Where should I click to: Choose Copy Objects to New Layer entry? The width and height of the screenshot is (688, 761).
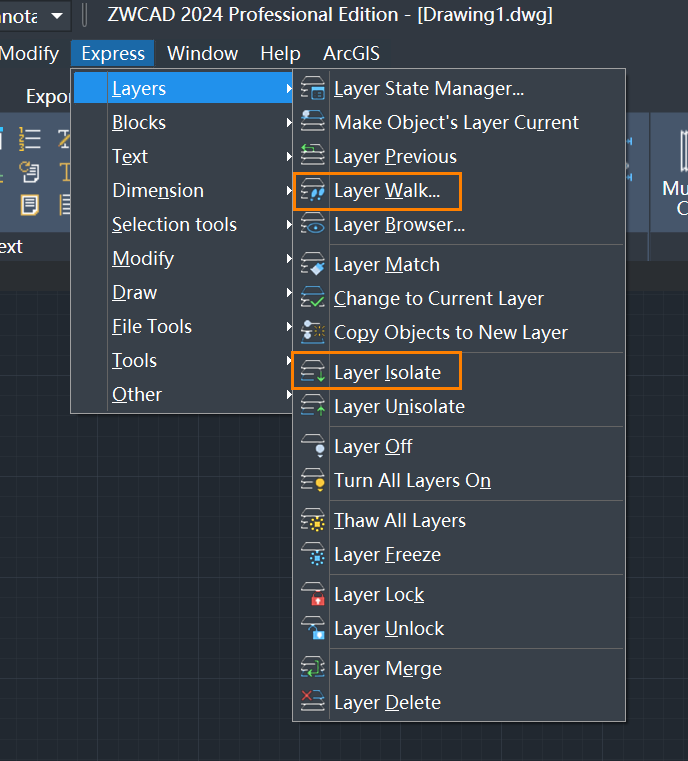(x=459, y=332)
